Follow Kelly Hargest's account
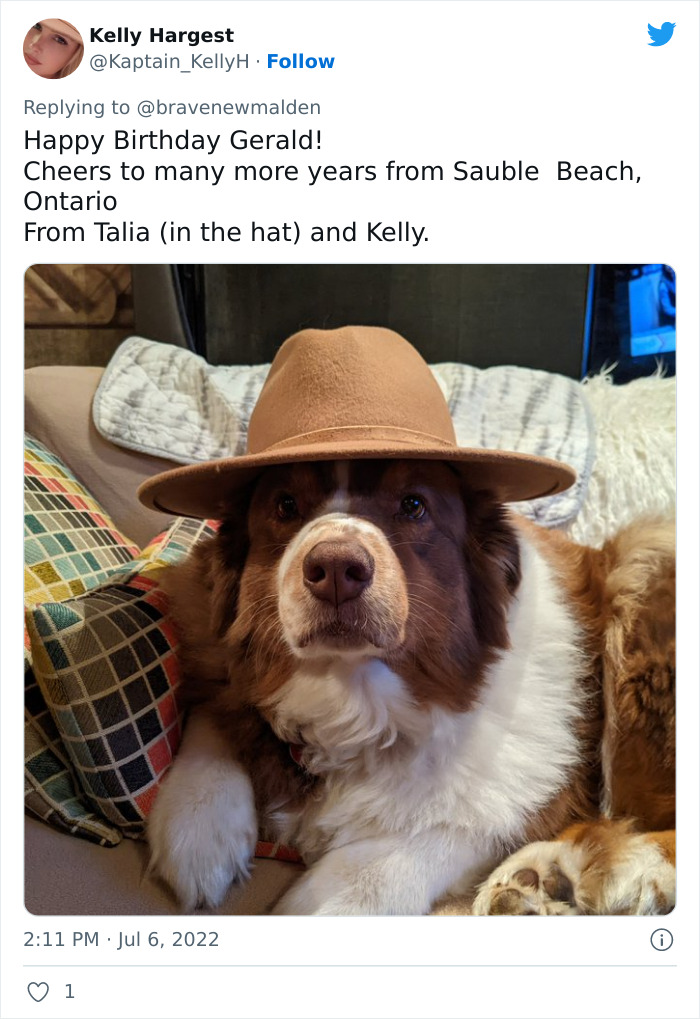This screenshot has height=1019, width=700. coord(300,61)
